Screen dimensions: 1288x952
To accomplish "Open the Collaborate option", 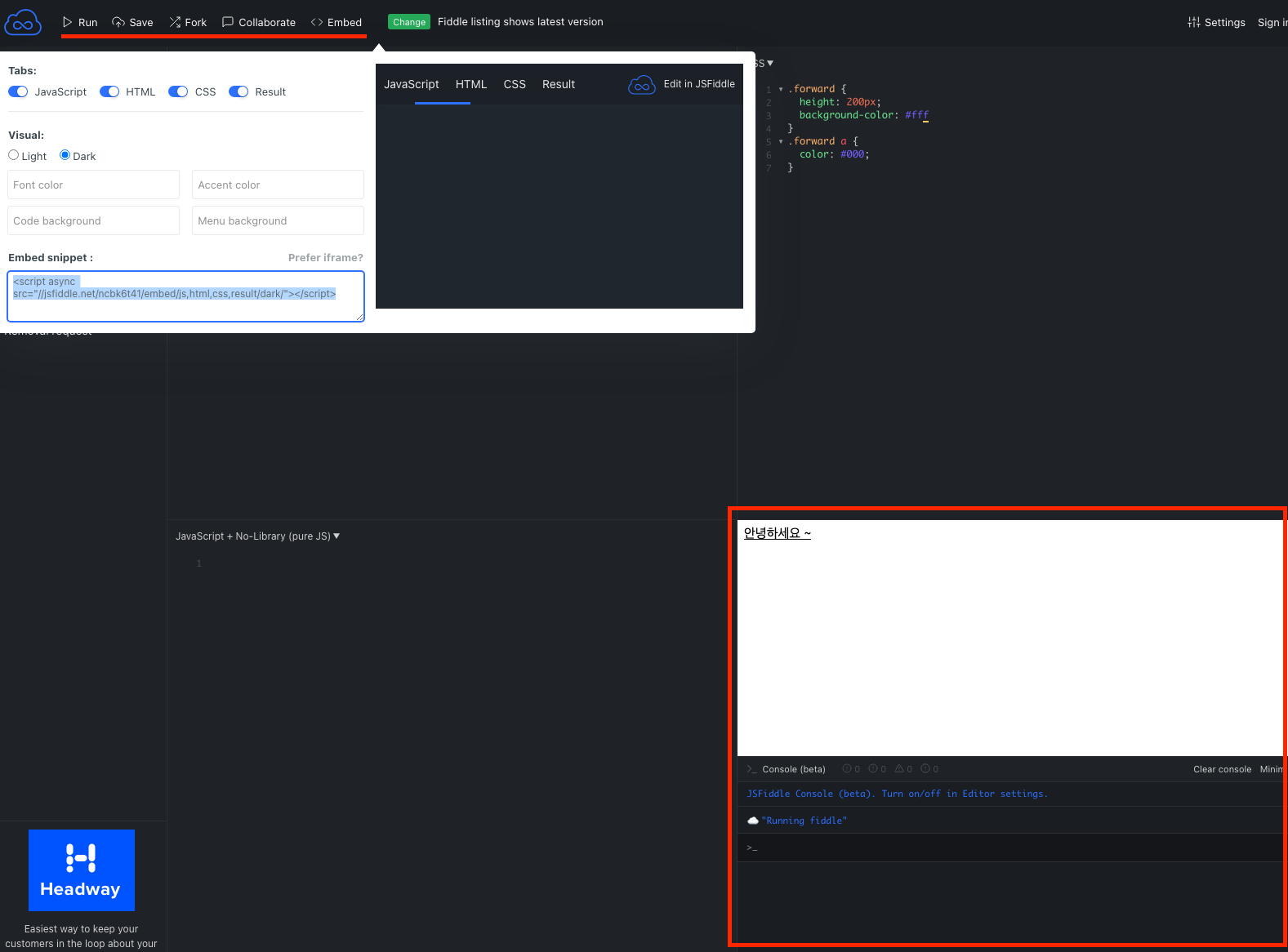I will pyautogui.click(x=259, y=22).
